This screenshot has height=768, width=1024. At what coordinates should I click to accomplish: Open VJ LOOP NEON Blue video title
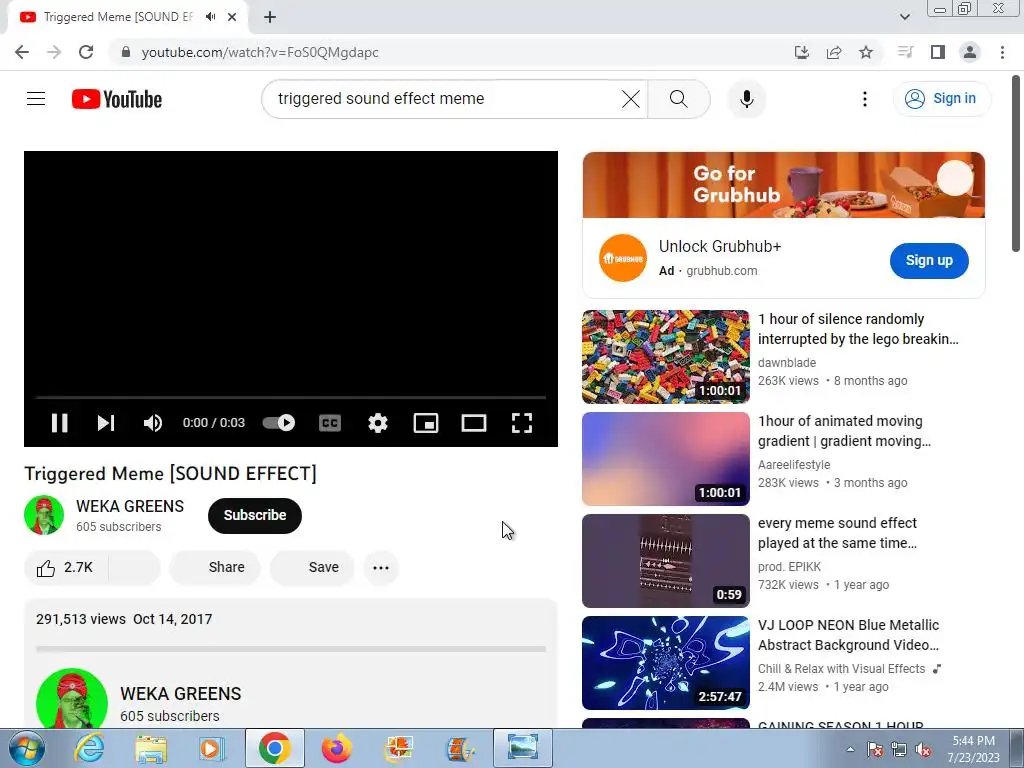click(x=848, y=635)
